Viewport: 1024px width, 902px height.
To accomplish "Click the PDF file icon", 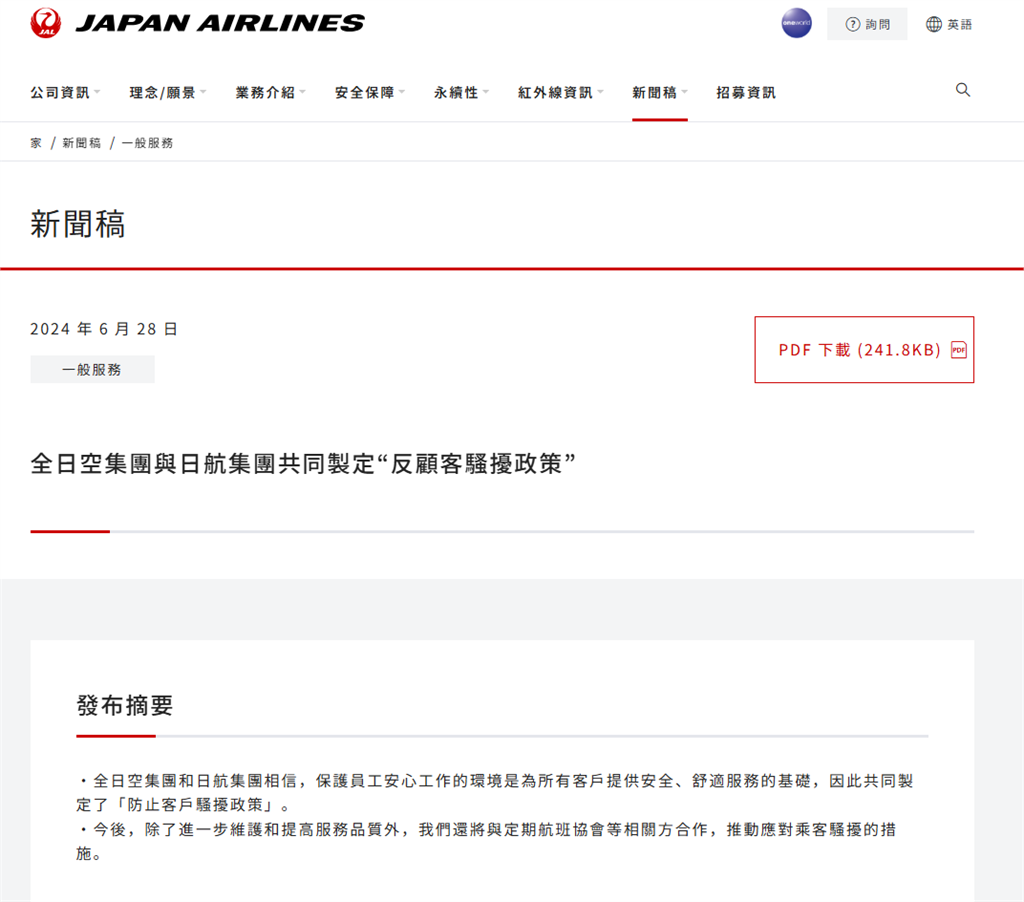I will click(x=959, y=350).
